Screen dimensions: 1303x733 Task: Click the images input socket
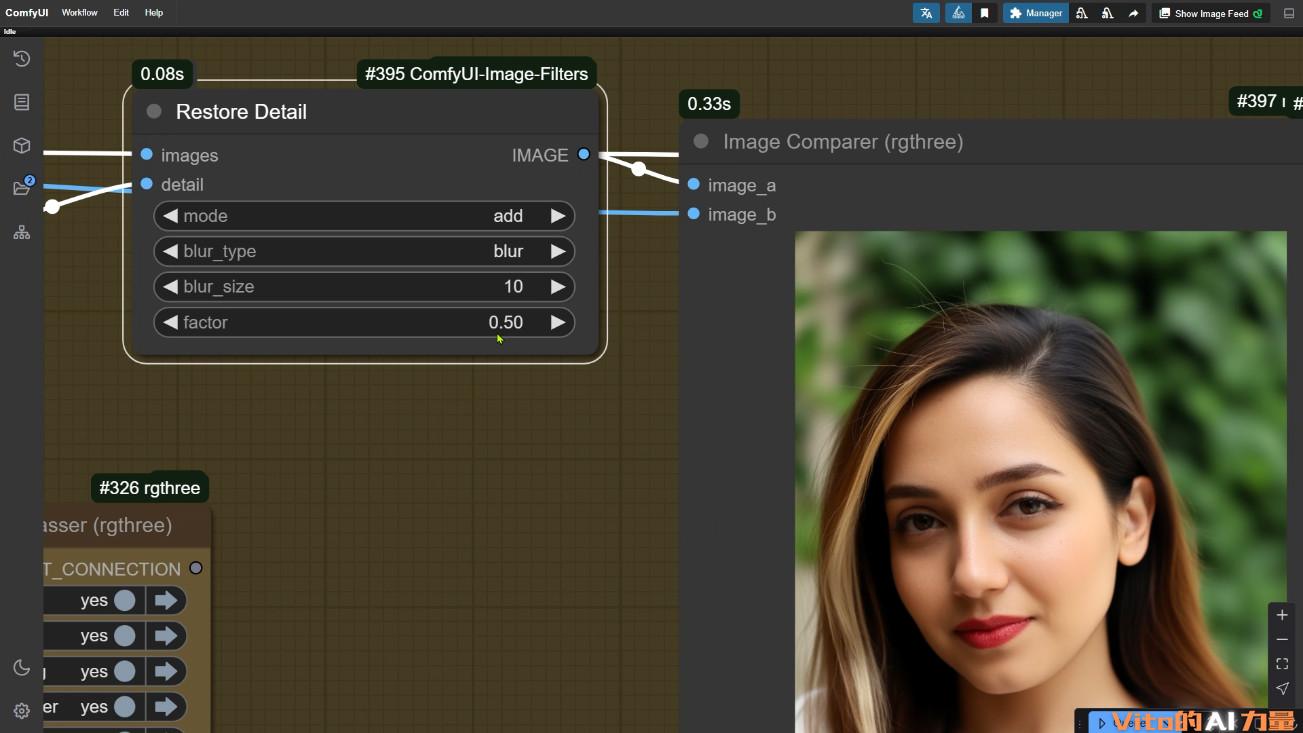(x=147, y=154)
